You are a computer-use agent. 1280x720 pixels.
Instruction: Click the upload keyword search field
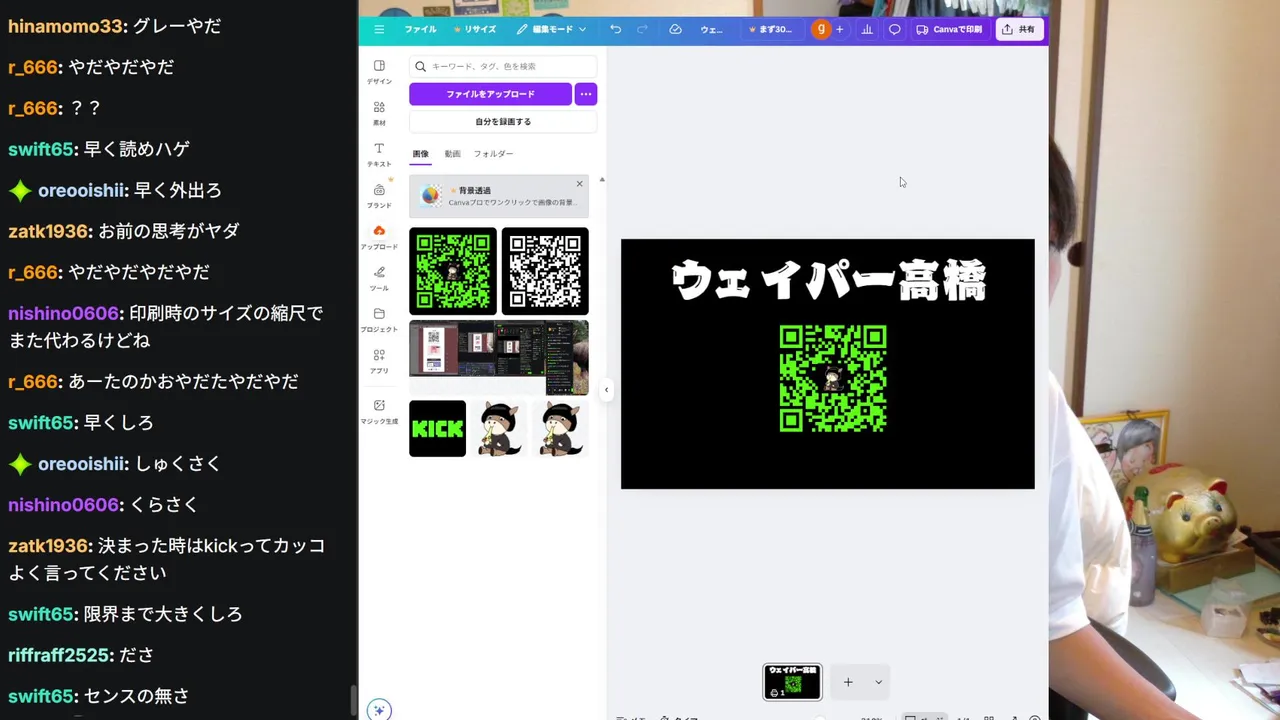(503, 66)
